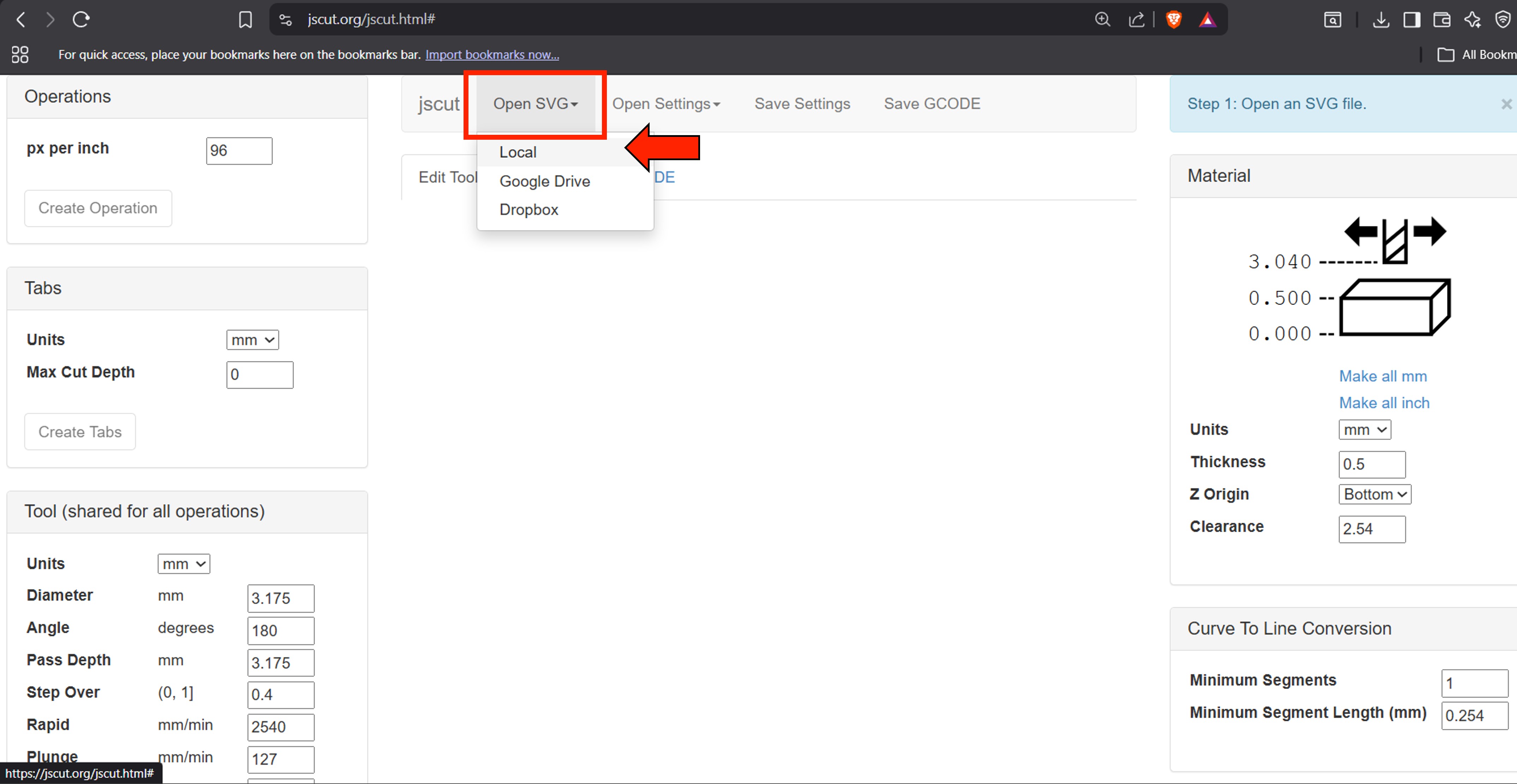This screenshot has height=784, width=1517.
Task: Open the browser downloads icon
Action: click(x=1380, y=19)
